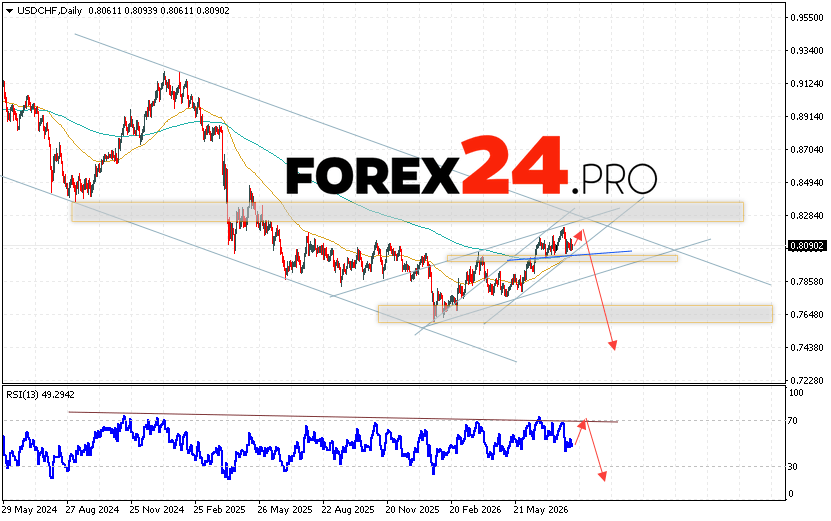Image resolution: width=831 pixels, height=521 pixels.
Task: Click the RSI scale value 0
Action: point(791,494)
